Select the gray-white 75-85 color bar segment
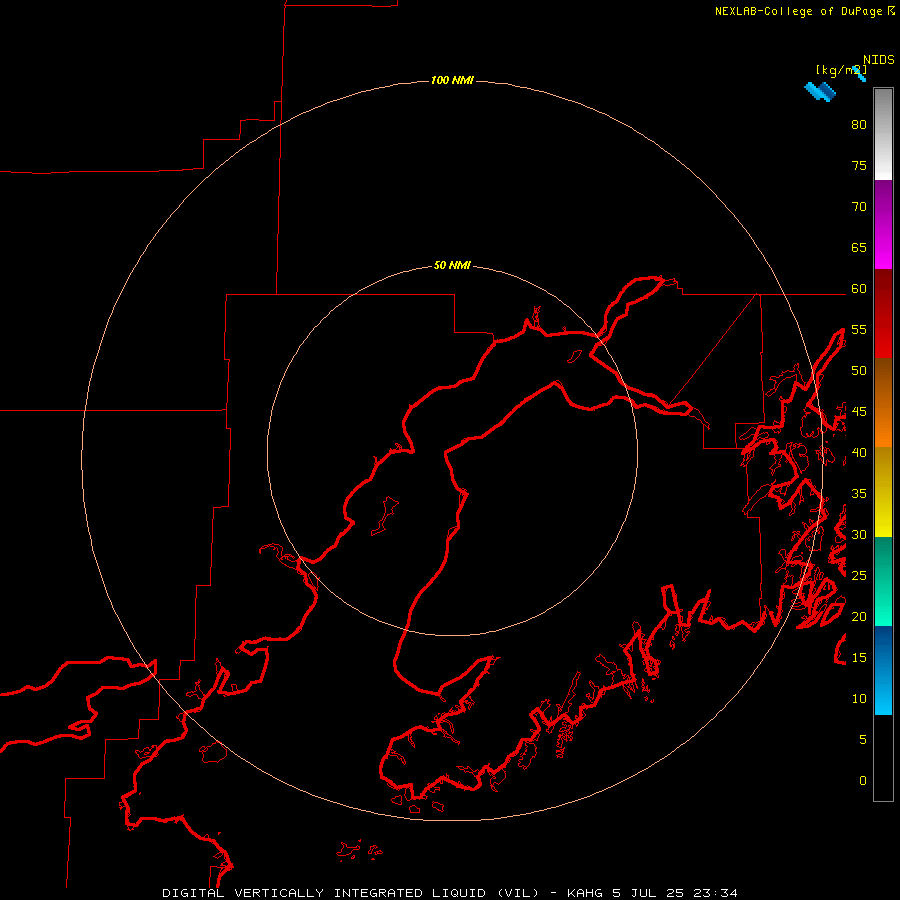 883,134
